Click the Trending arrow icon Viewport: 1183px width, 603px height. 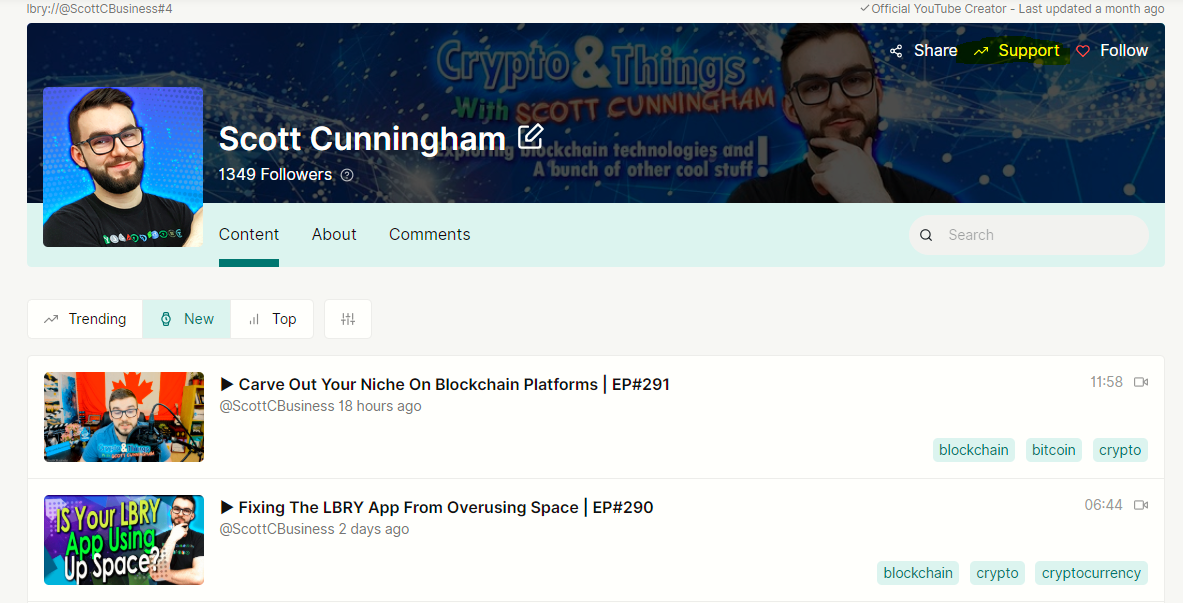[x=51, y=319]
